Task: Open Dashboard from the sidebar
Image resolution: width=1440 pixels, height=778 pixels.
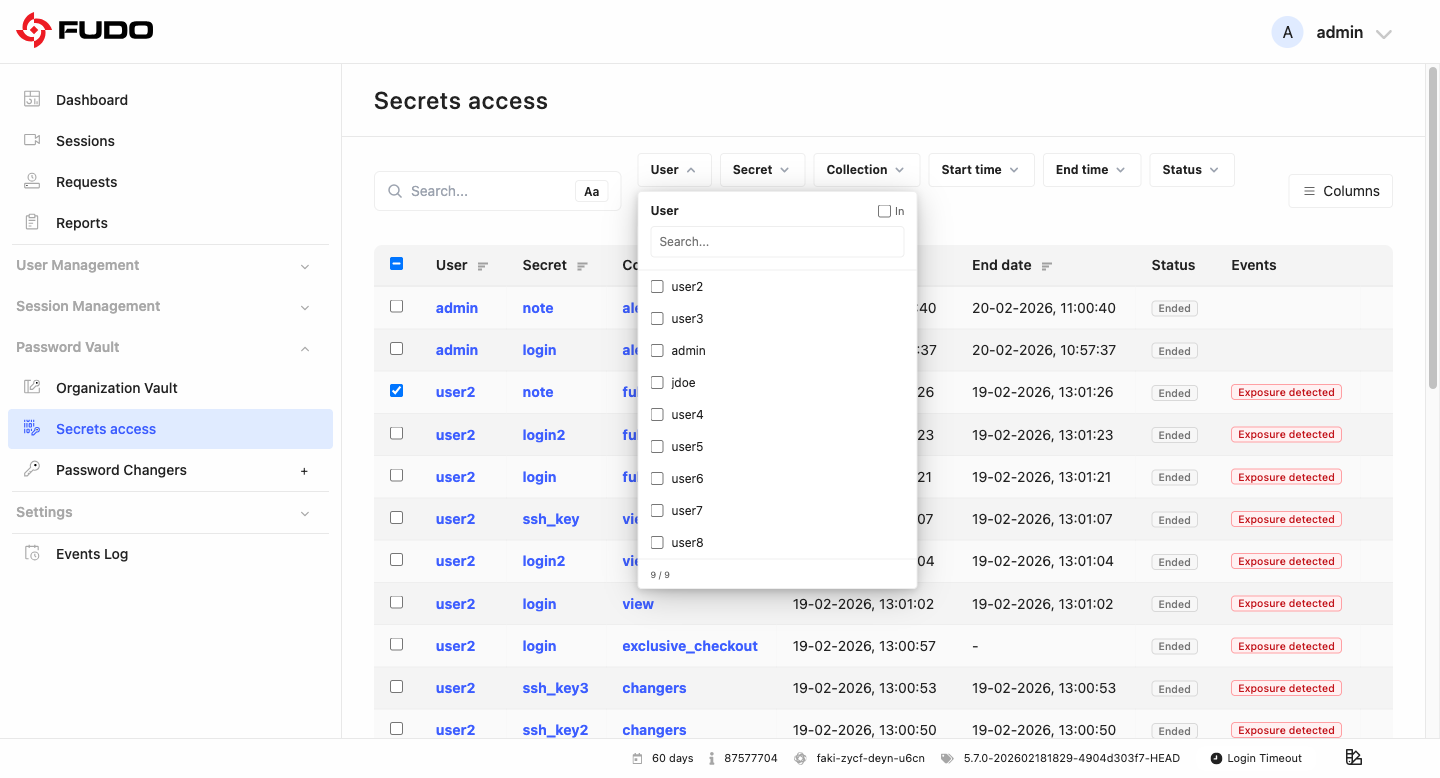Action: tap(92, 100)
